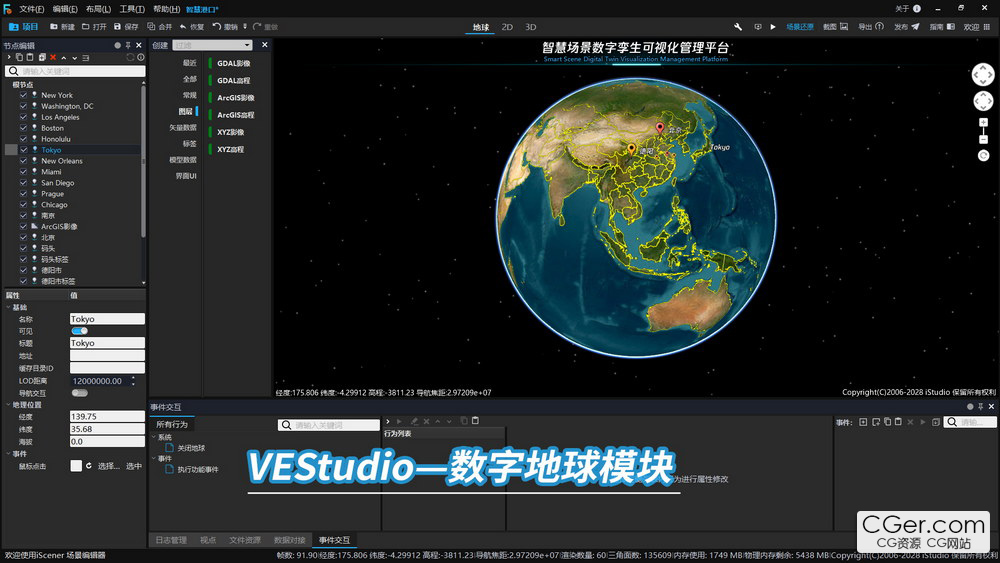Zoom out on the globe
The height and width of the screenshot is (563, 1000).
point(983,139)
